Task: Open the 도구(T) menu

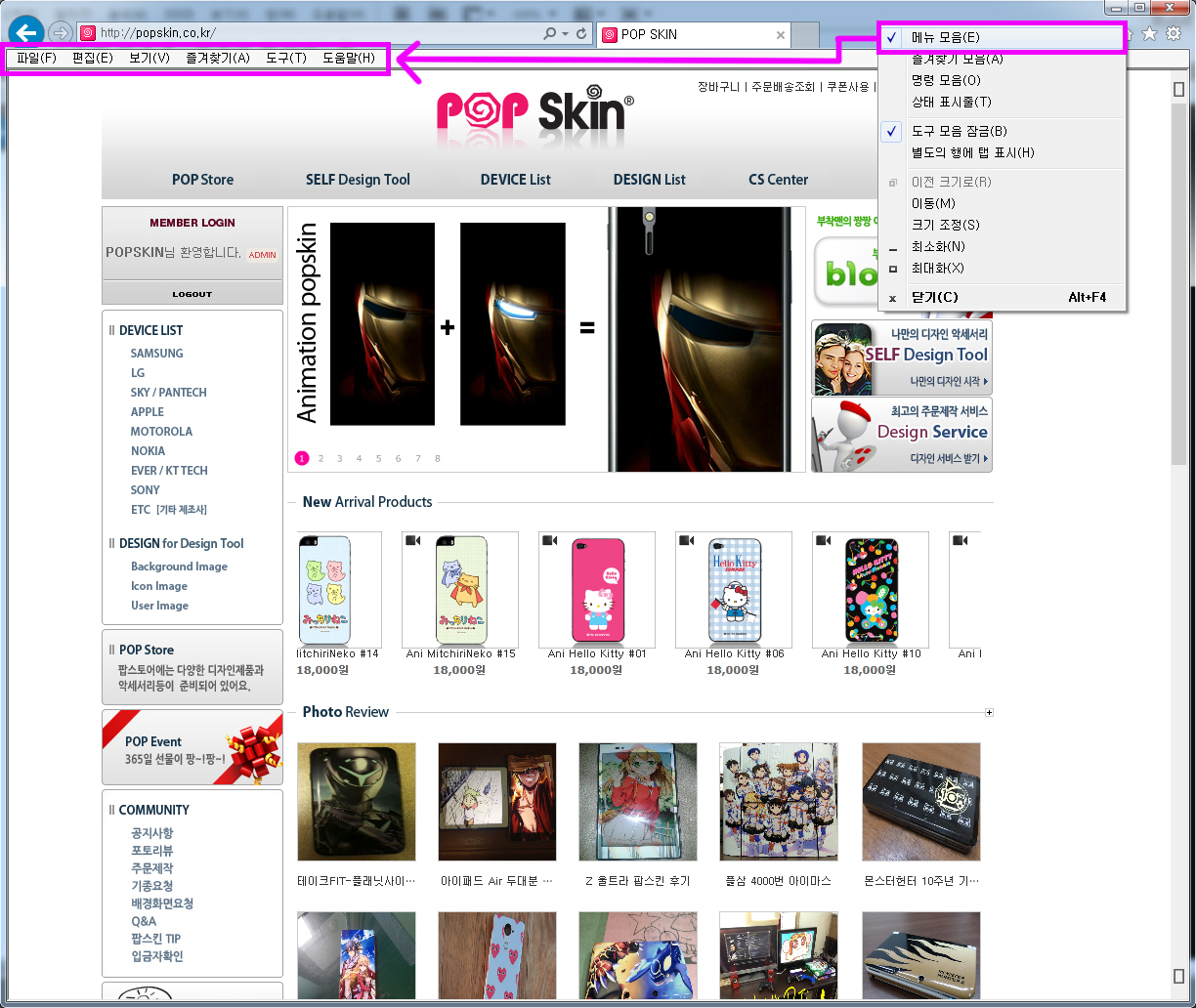Action: [x=285, y=58]
